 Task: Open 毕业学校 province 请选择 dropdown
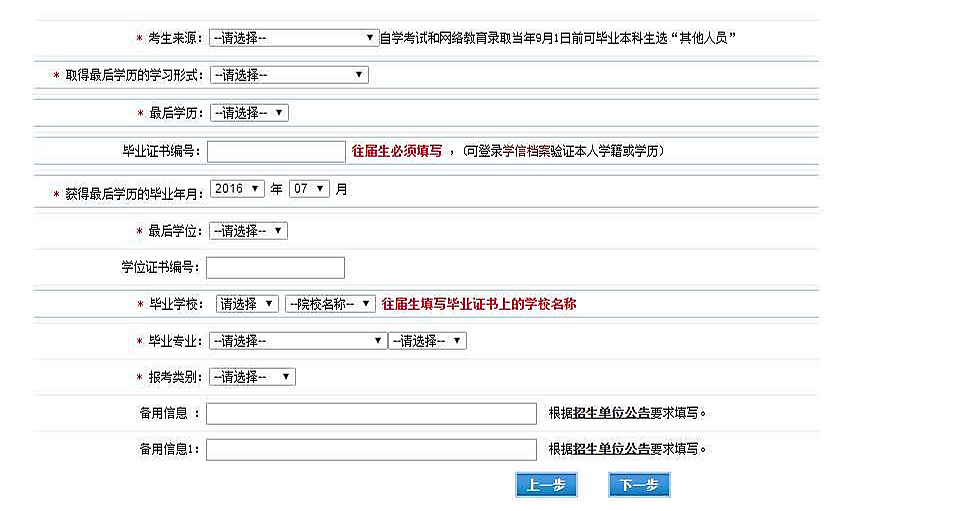[247, 304]
